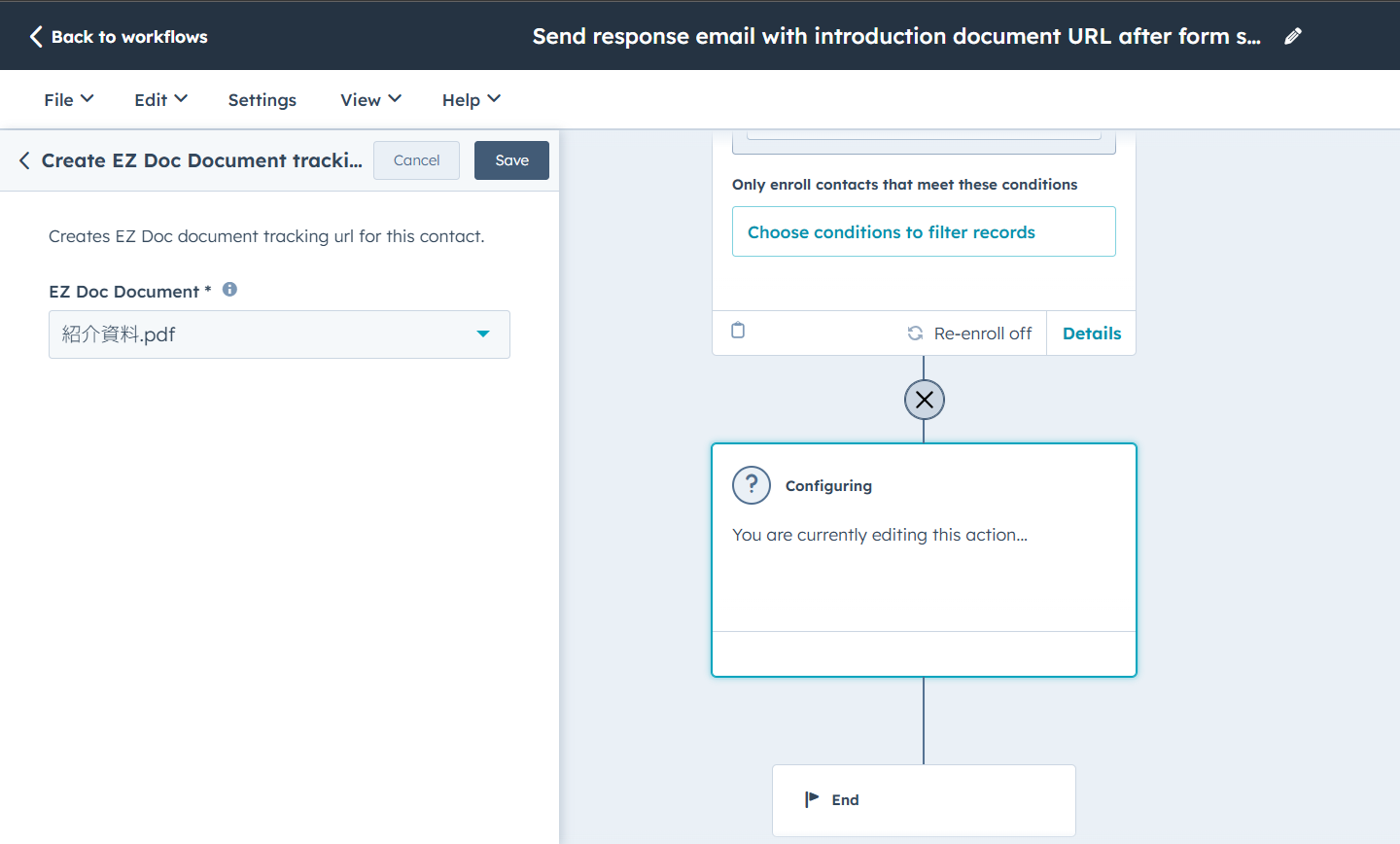Click the Re-enroll refresh icon
Screen dimensions: 1400x844
pos(915,334)
